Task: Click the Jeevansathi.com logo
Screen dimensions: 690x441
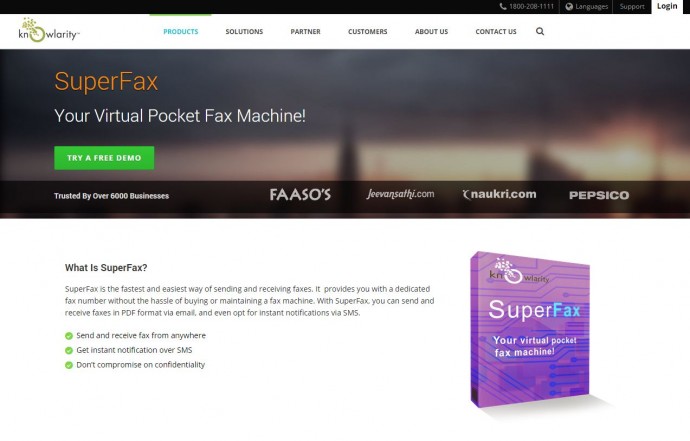Action: coord(400,194)
